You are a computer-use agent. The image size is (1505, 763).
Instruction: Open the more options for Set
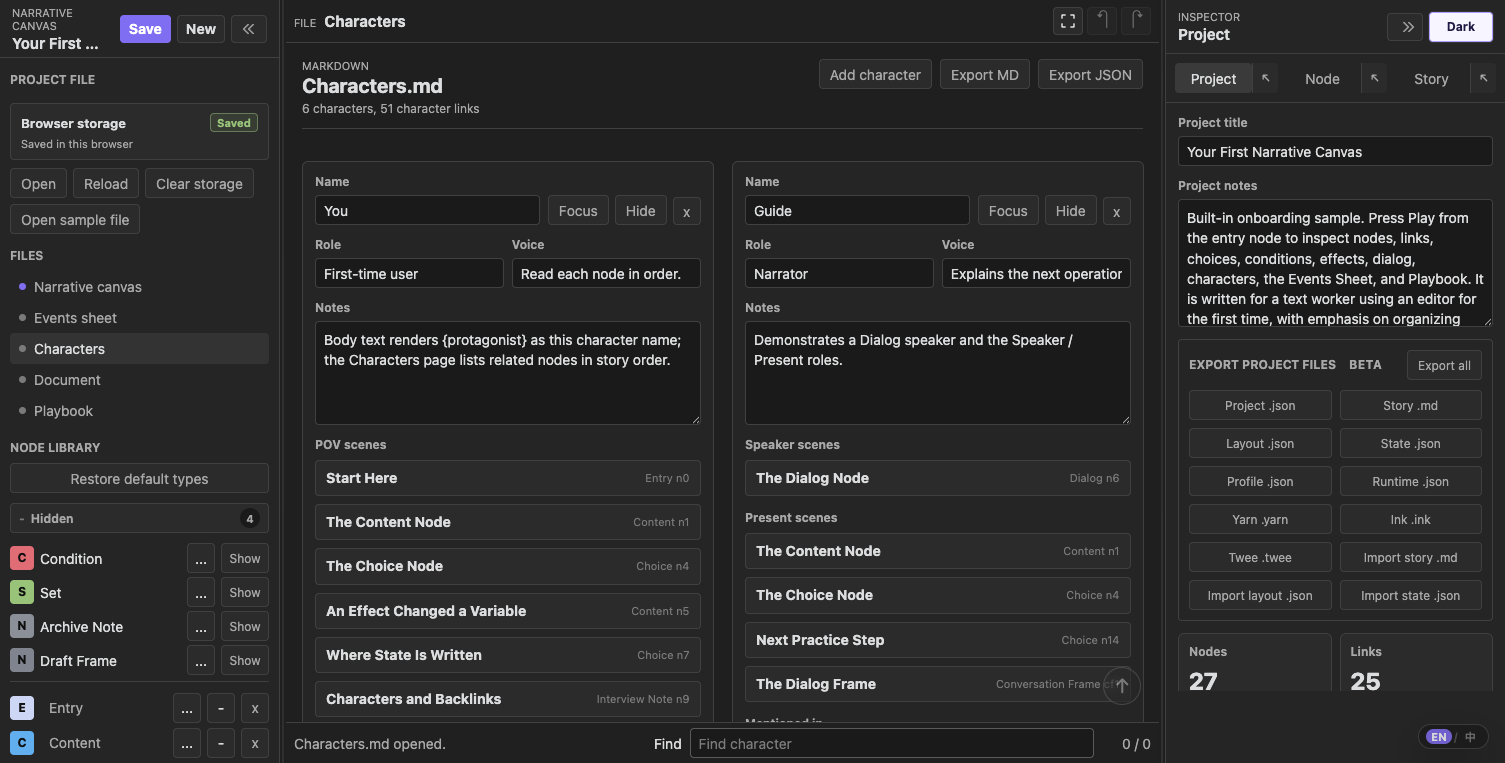pyautogui.click(x=201, y=593)
